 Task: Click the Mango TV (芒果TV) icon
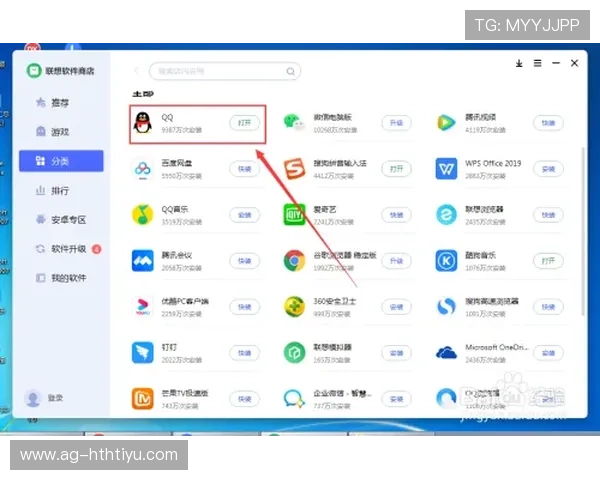point(142,398)
